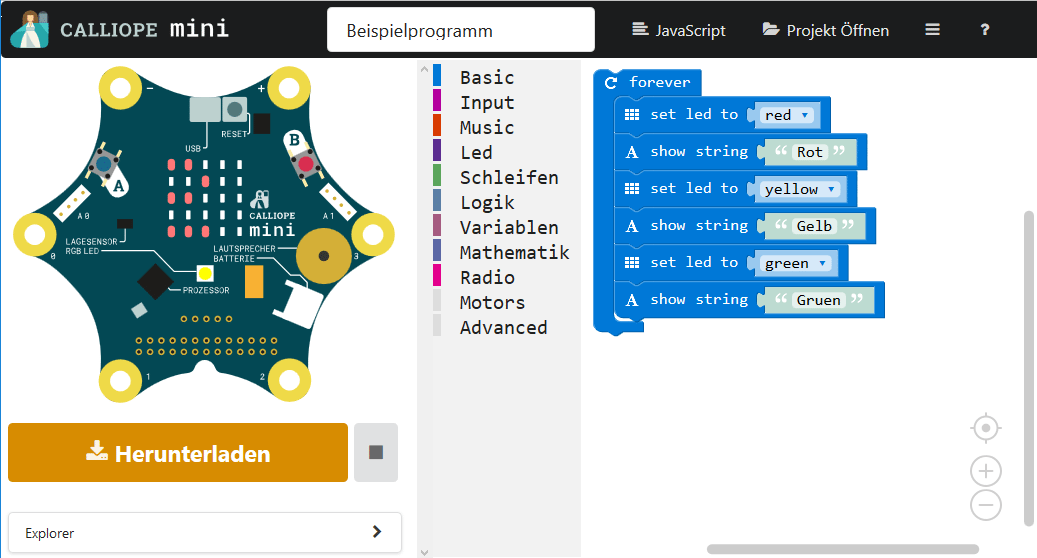Click the left pin 0 ring

(x=35, y=234)
